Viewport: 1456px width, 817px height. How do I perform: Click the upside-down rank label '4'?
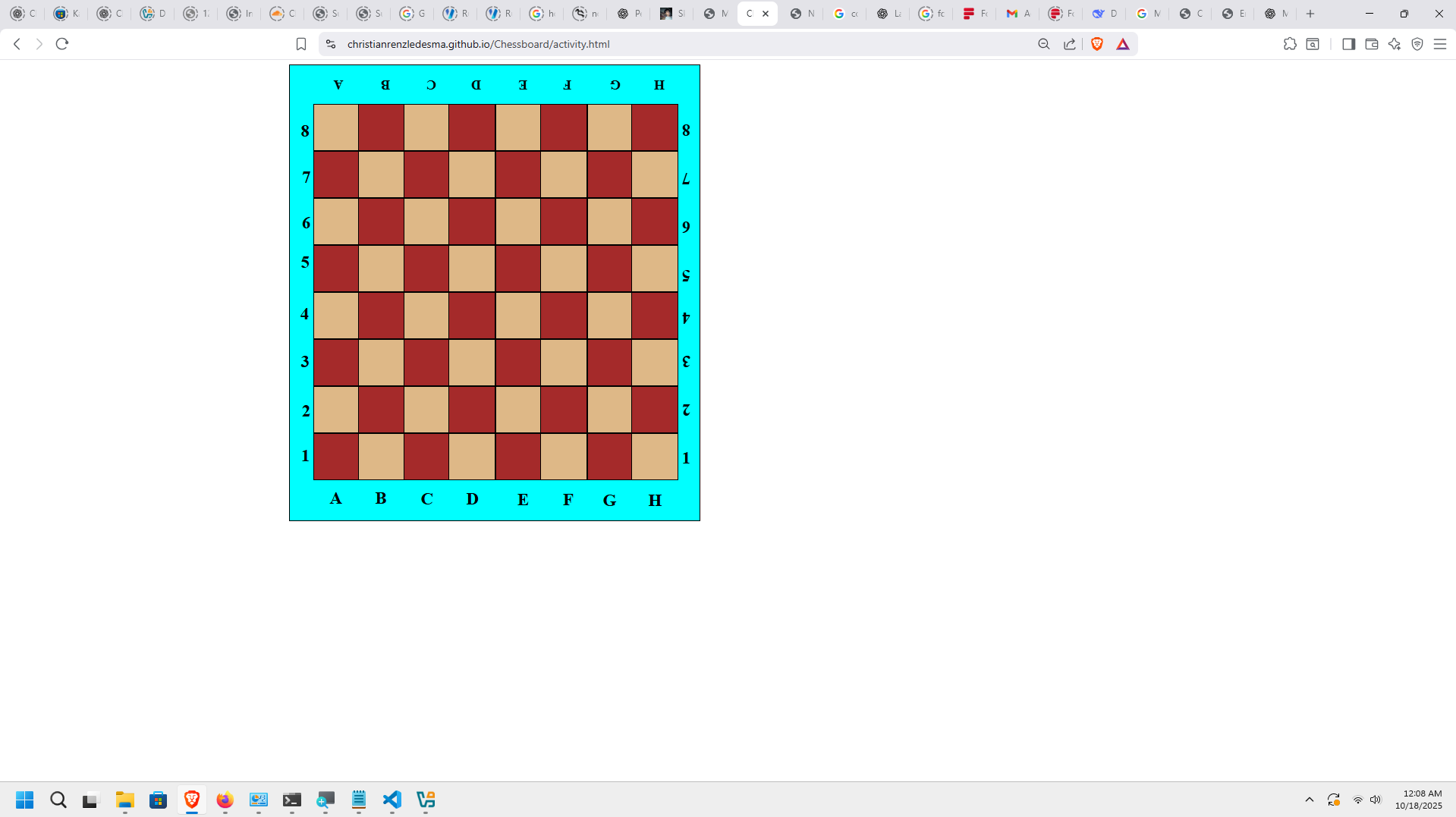click(x=686, y=318)
